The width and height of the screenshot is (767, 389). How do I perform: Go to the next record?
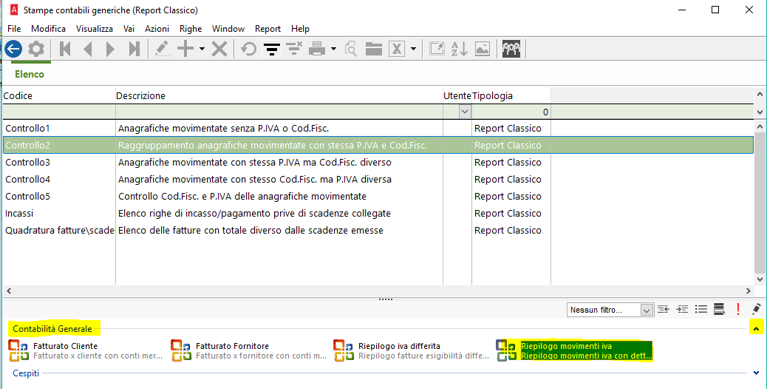[110, 49]
